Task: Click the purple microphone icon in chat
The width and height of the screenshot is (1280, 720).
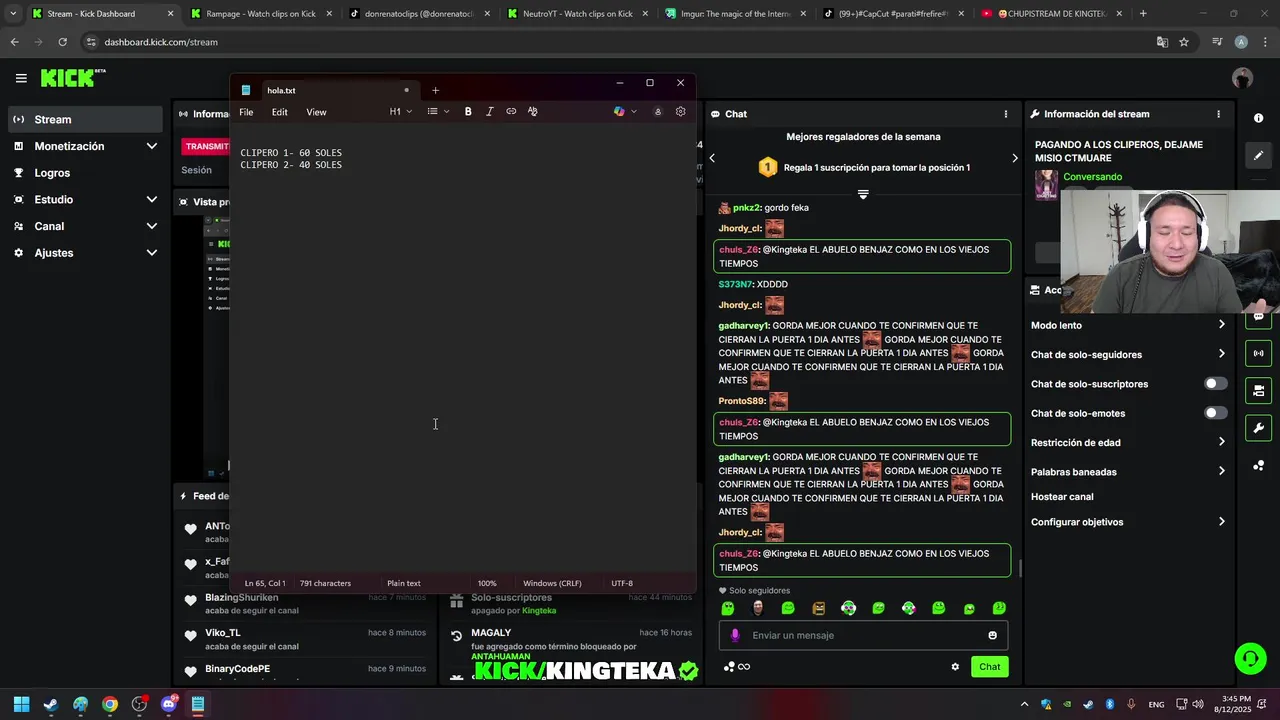Action: coord(735,635)
